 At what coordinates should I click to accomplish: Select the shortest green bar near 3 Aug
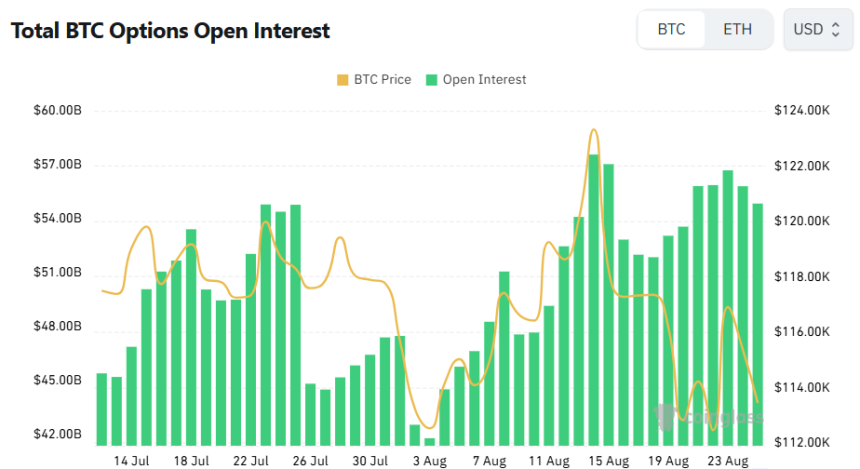pos(430,441)
